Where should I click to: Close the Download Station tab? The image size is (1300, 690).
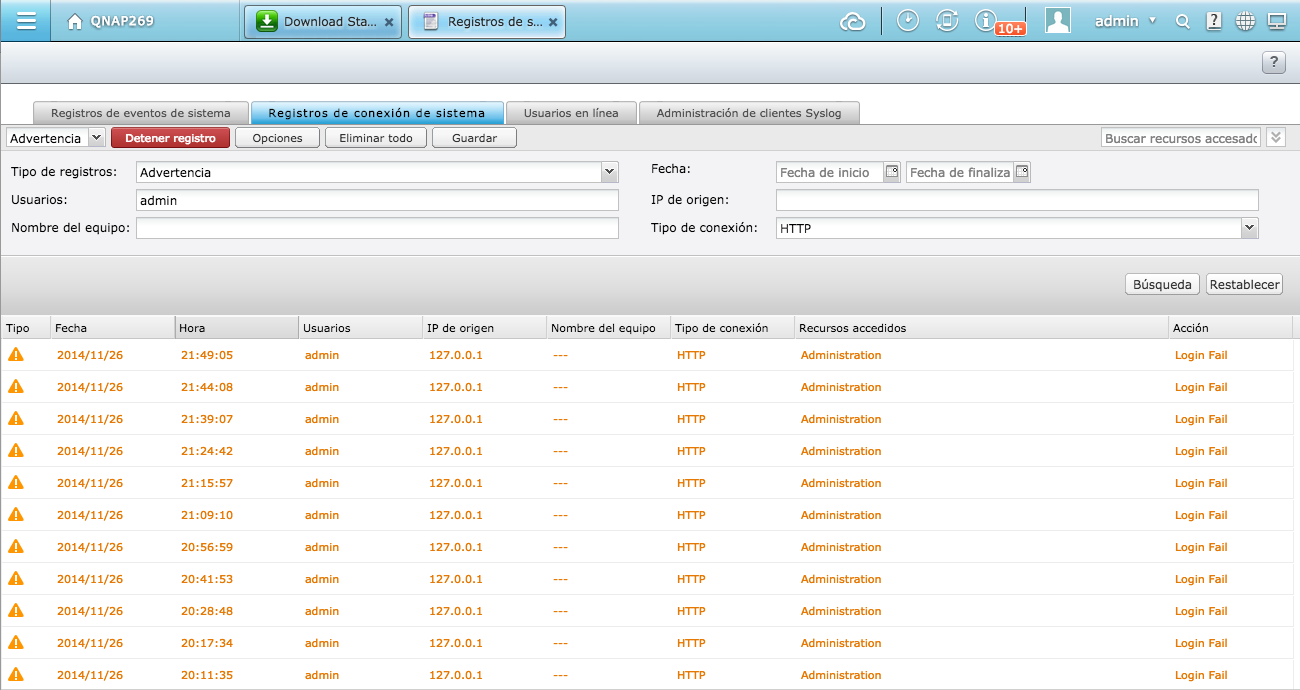(389, 22)
